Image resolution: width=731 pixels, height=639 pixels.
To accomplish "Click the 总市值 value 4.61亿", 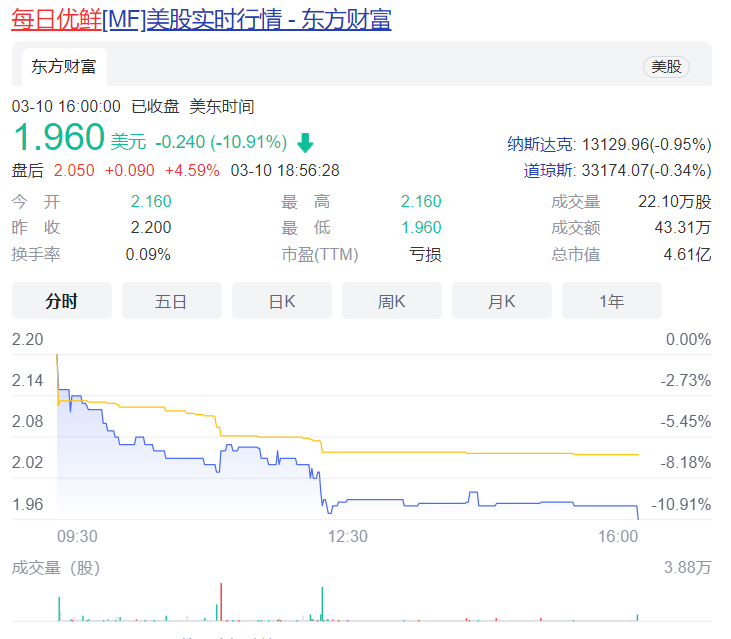I will point(687,254).
